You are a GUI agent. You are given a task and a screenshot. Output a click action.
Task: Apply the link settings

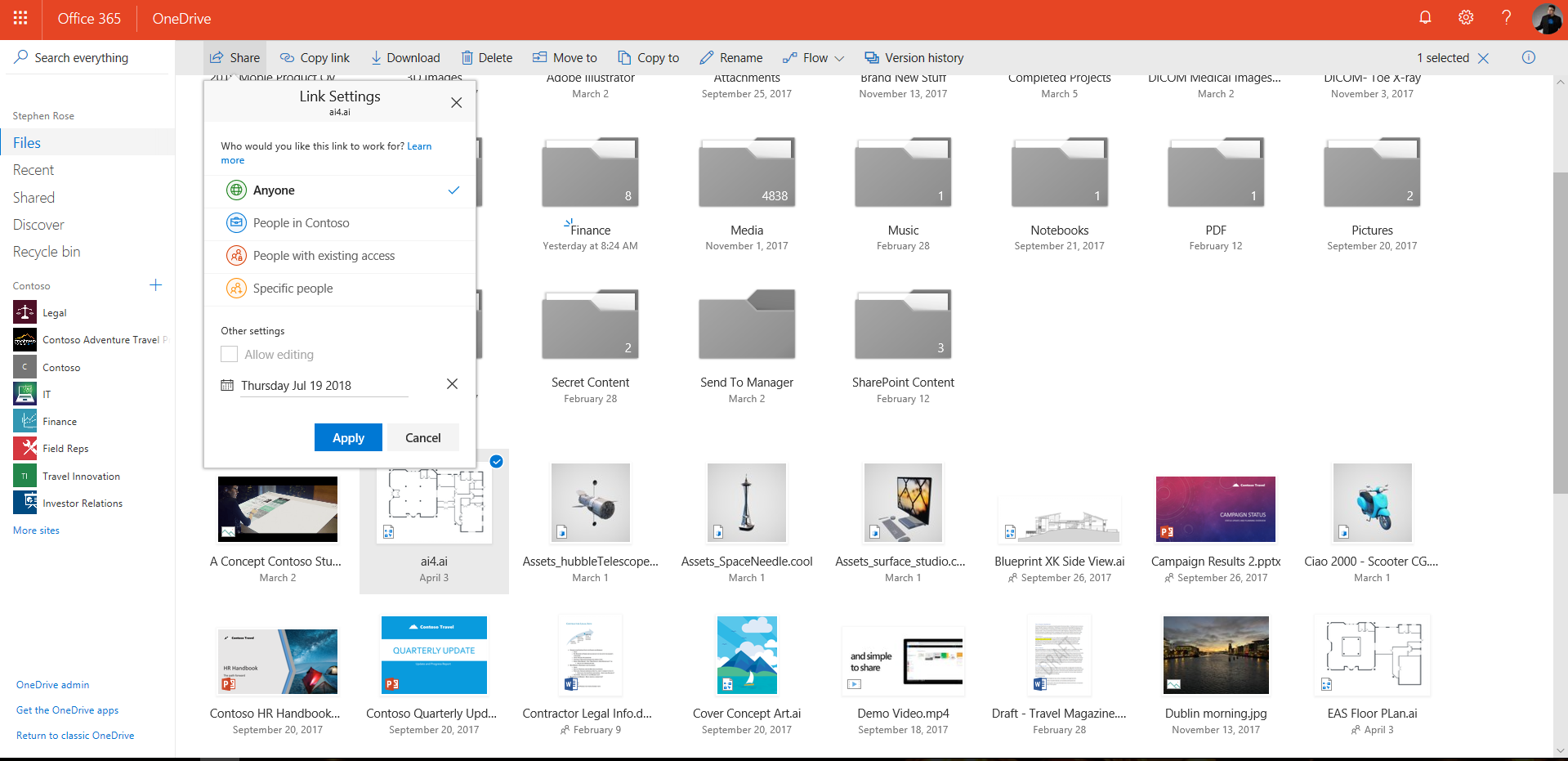pos(348,437)
